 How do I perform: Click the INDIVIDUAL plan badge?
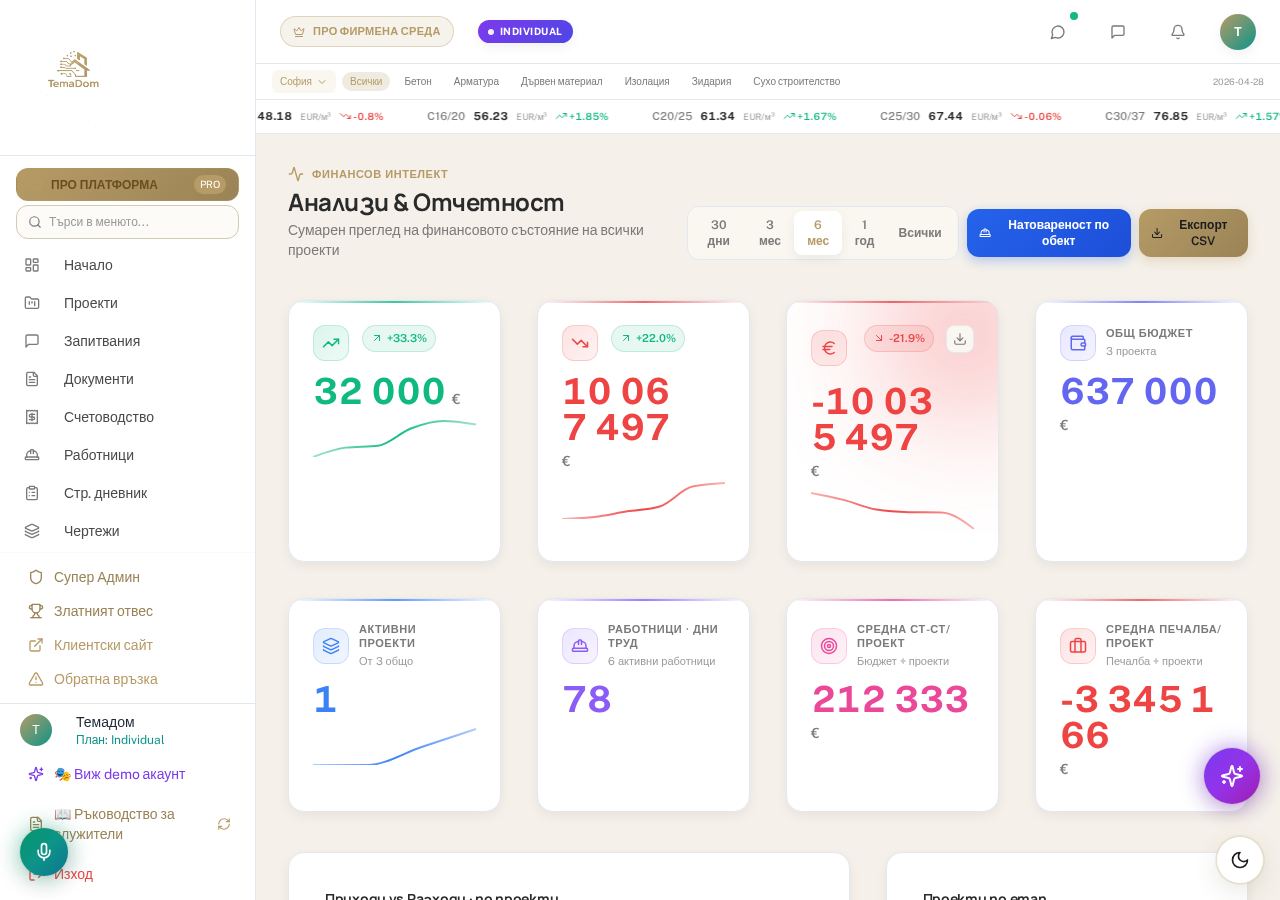pos(525,32)
